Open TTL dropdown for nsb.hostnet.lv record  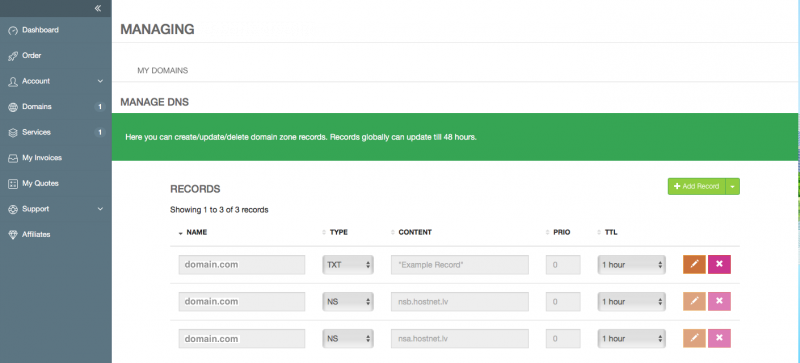click(632, 302)
